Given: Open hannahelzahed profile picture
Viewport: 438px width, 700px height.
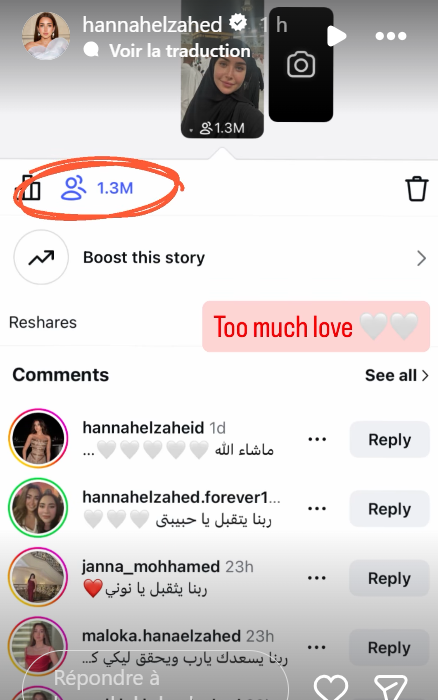Looking at the screenshot, I should click(x=46, y=36).
